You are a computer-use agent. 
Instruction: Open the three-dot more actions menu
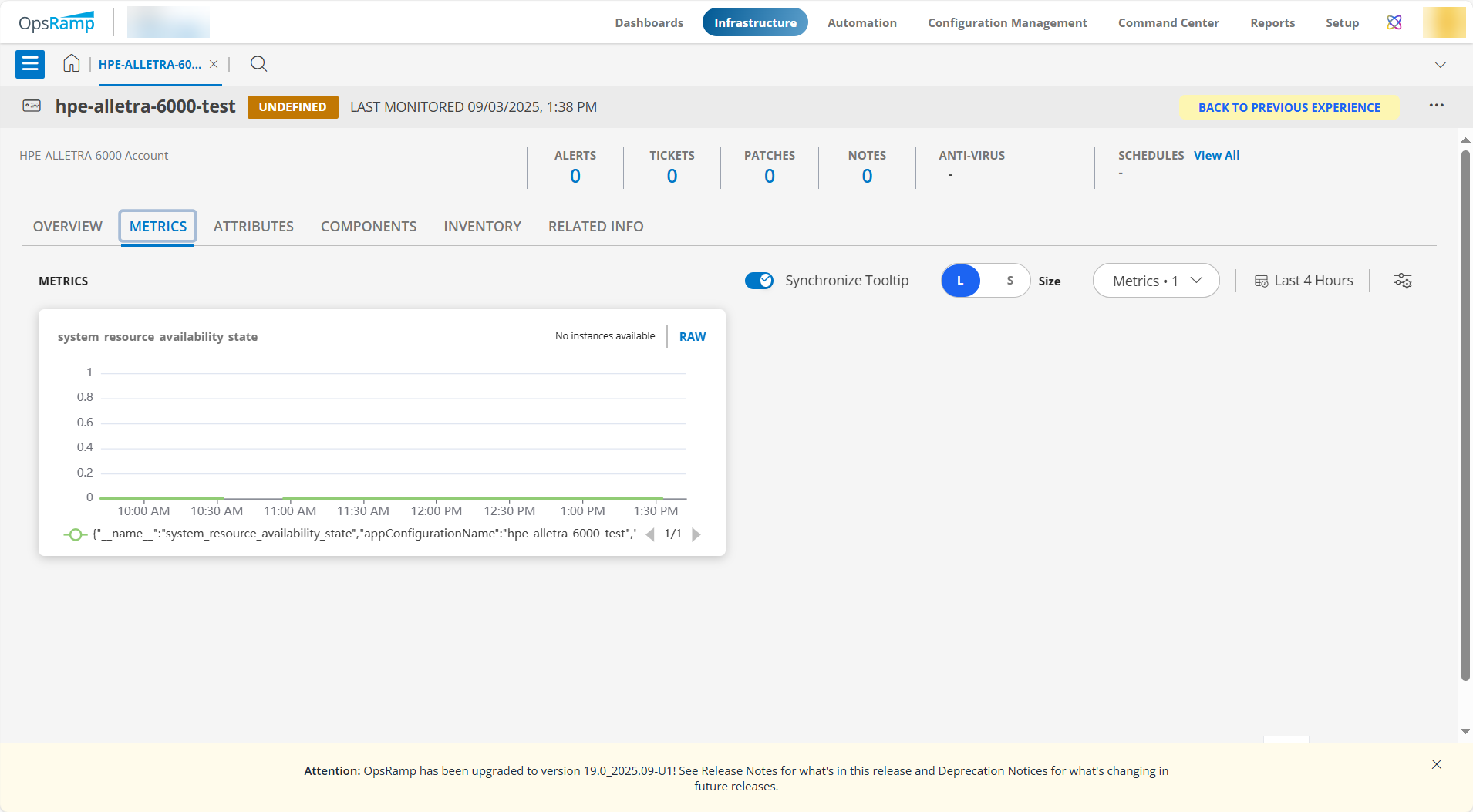(1436, 106)
